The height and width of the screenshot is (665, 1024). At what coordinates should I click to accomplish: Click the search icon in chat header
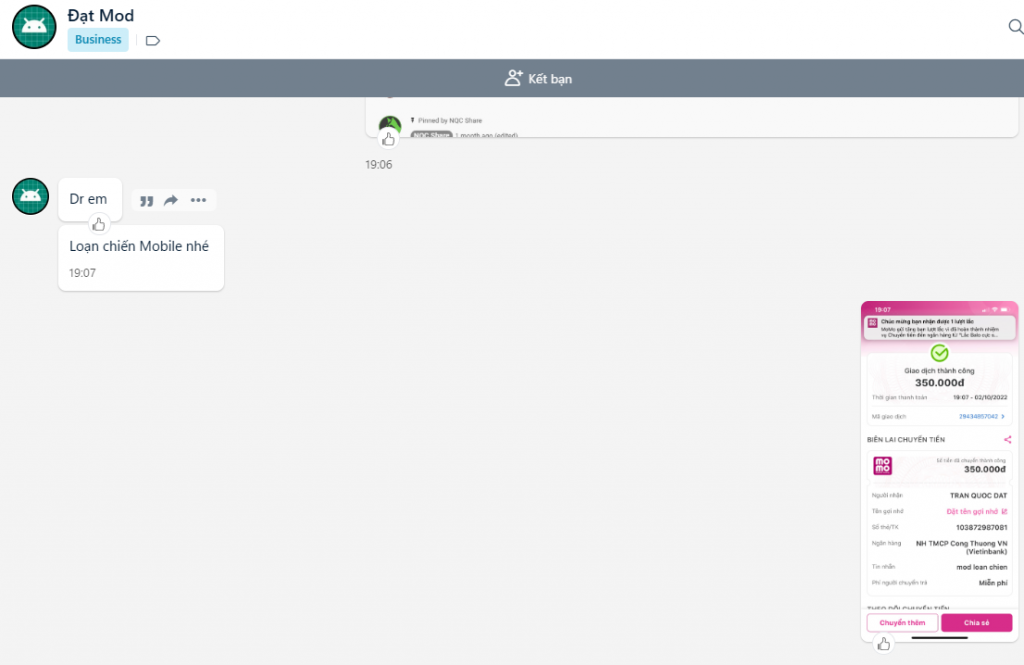coord(1015,27)
